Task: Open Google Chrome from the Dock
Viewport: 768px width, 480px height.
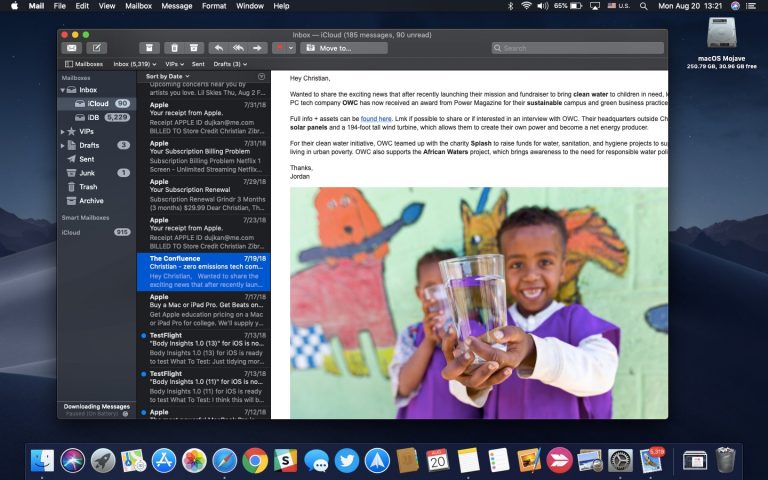Action: pos(255,460)
